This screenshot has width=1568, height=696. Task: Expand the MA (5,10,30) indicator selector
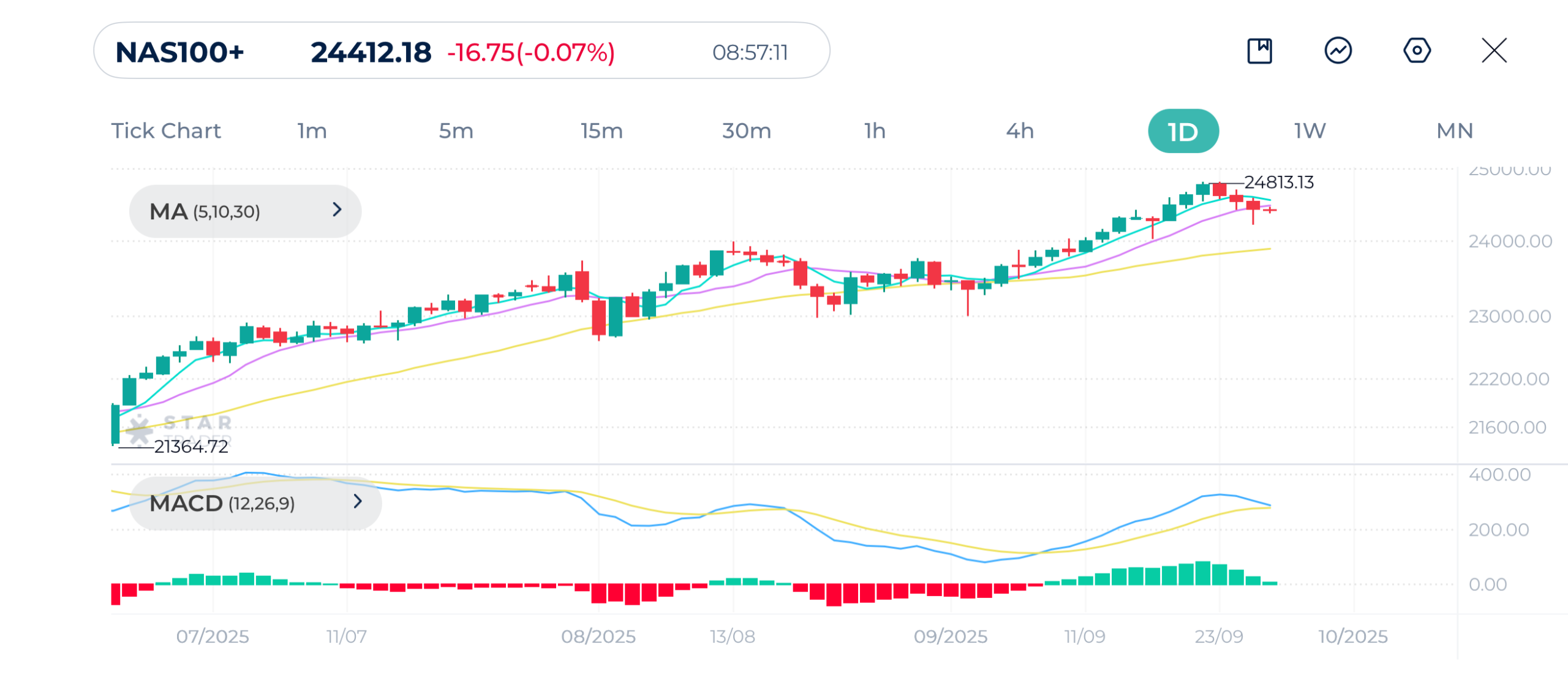pyautogui.click(x=245, y=211)
